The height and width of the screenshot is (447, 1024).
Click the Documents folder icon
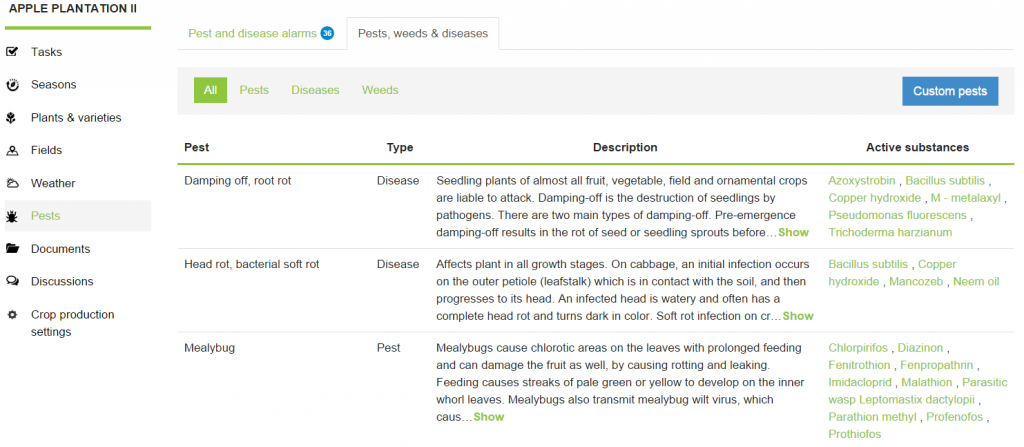pyautogui.click(x=12, y=249)
